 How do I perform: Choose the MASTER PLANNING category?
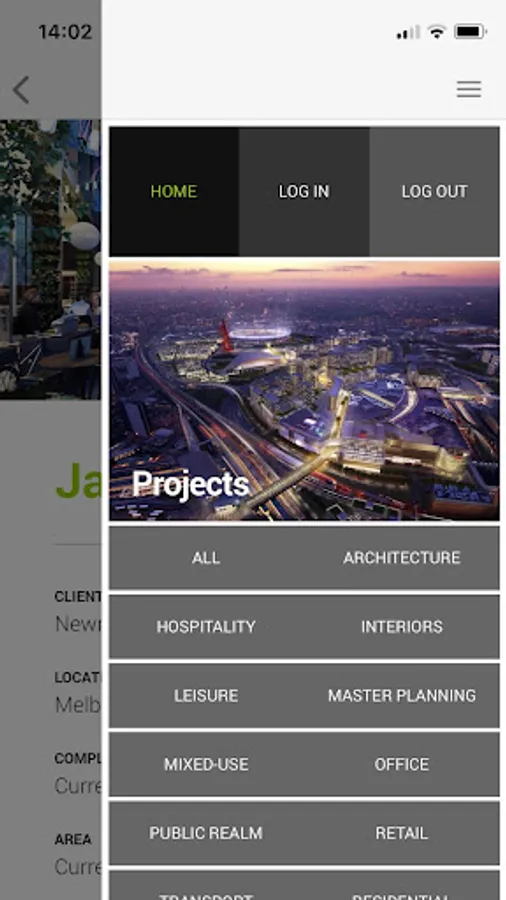(402, 696)
